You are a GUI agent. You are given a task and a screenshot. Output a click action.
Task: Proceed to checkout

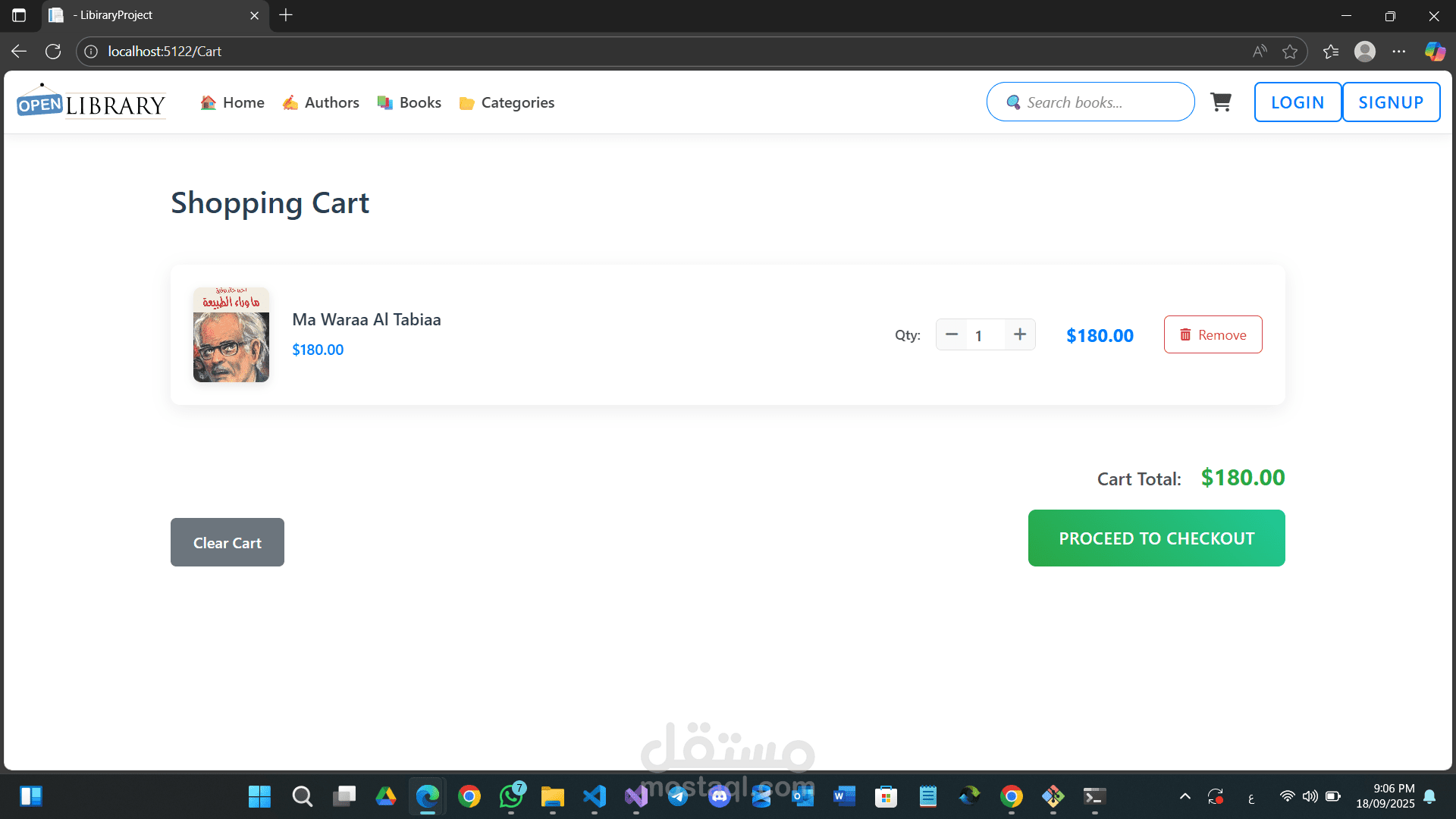tap(1156, 538)
